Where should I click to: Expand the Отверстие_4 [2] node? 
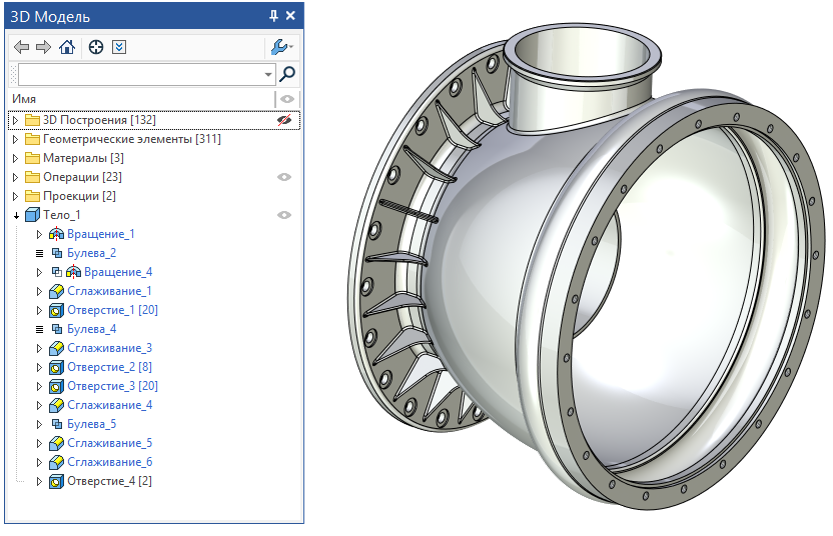click(x=39, y=481)
